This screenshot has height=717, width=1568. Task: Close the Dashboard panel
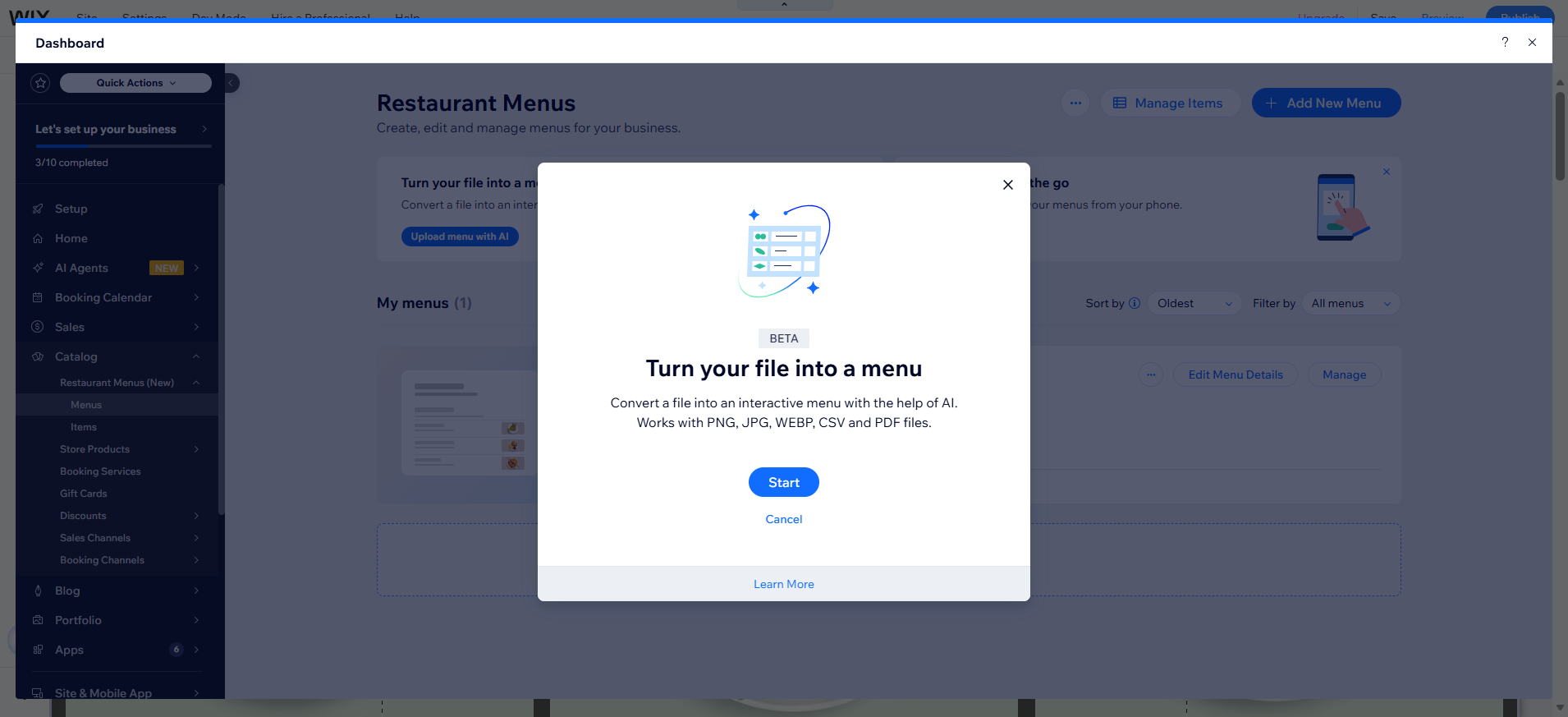point(1532,42)
